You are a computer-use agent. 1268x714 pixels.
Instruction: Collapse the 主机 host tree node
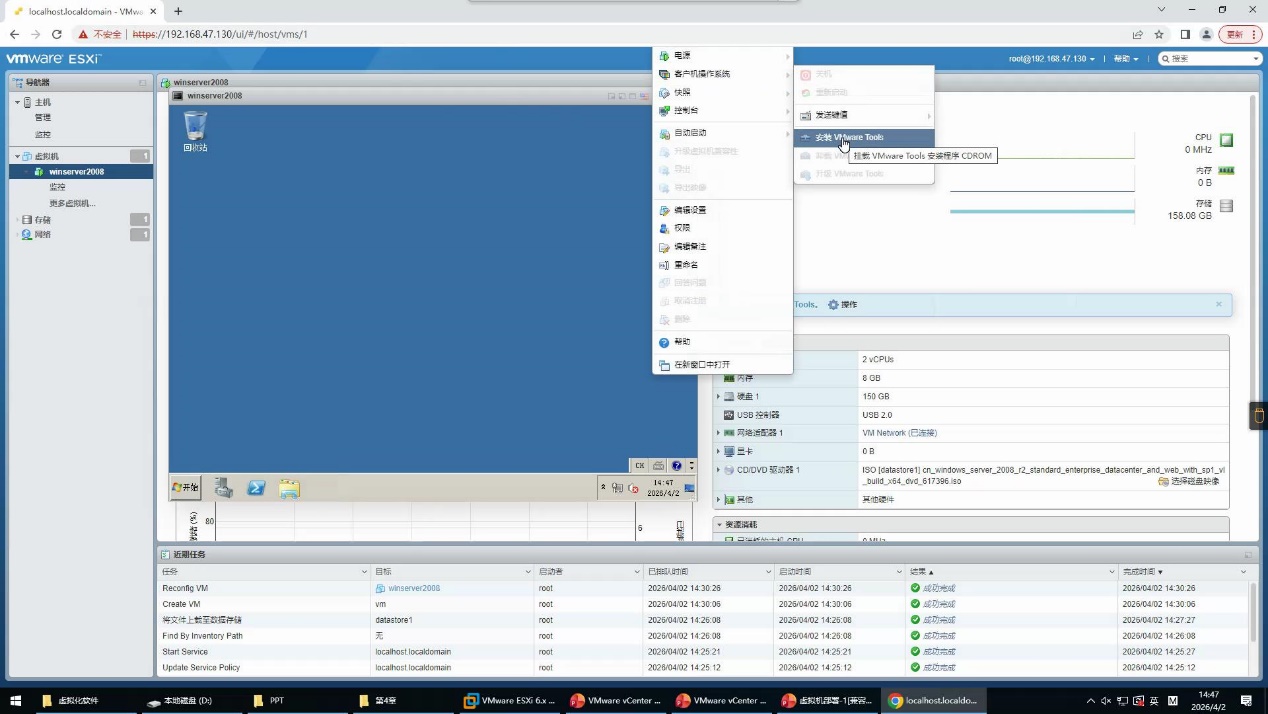(x=17, y=102)
